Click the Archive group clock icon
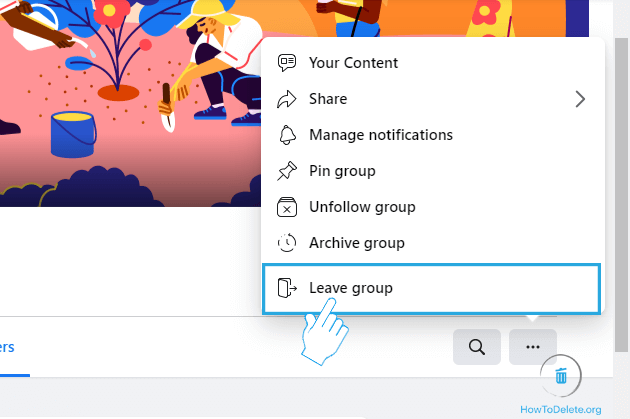Viewport: 630px width, 419px height. point(288,243)
